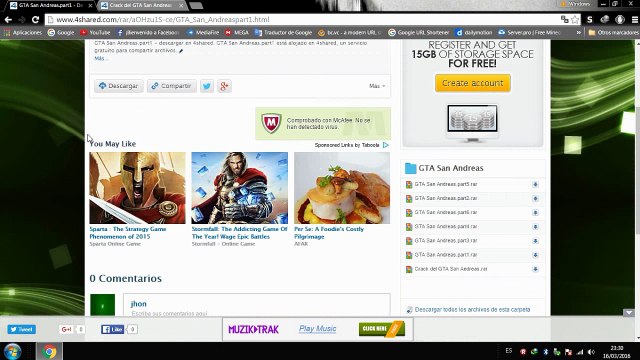Screen dimensions: 640x360
Task: Click the network signal tray icon
Action: [x=580, y=352]
